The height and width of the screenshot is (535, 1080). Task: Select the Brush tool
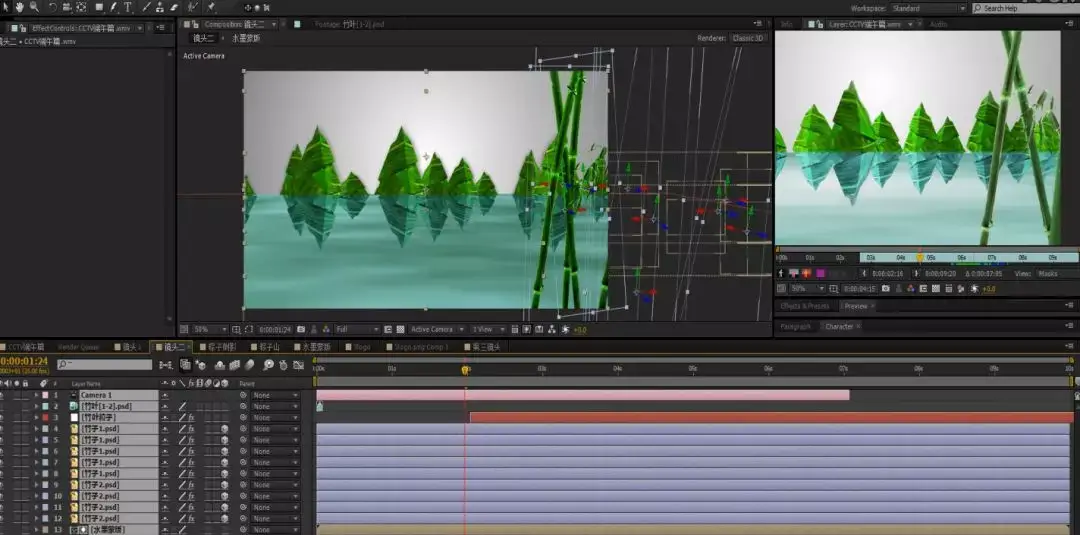(146, 7)
